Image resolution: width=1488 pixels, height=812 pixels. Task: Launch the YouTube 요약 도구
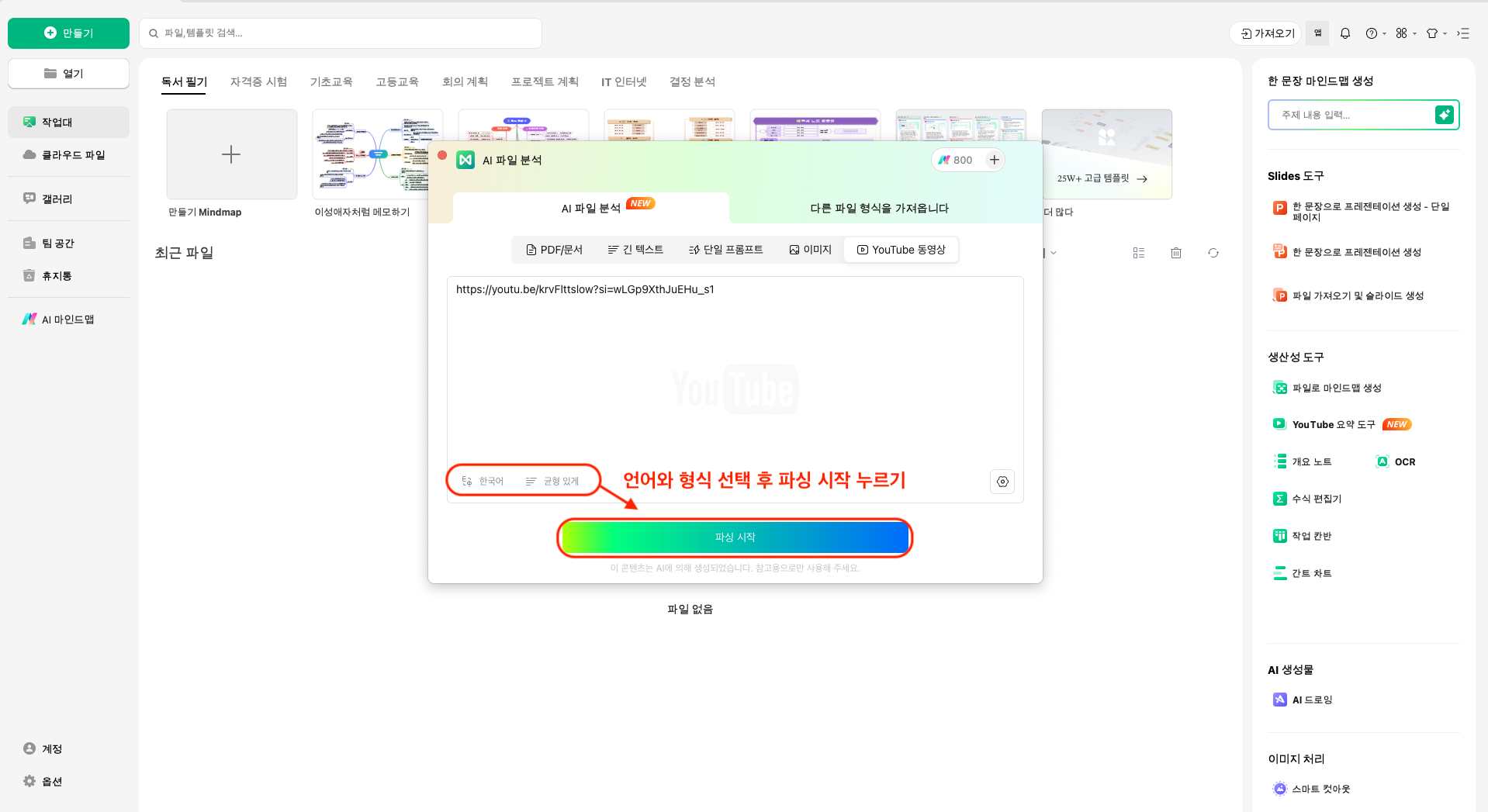[x=1333, y=424]
